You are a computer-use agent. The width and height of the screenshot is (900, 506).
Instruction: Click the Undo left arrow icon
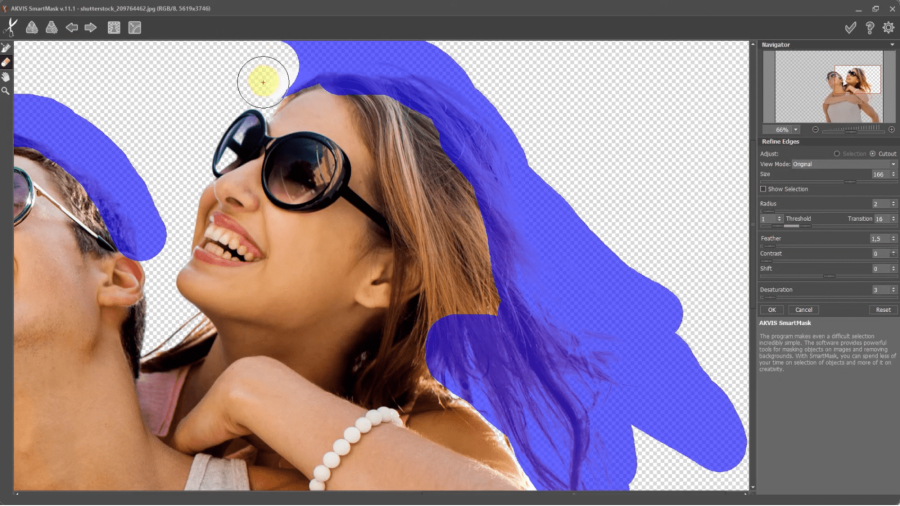pyautogui.click(x=72, y=28)
